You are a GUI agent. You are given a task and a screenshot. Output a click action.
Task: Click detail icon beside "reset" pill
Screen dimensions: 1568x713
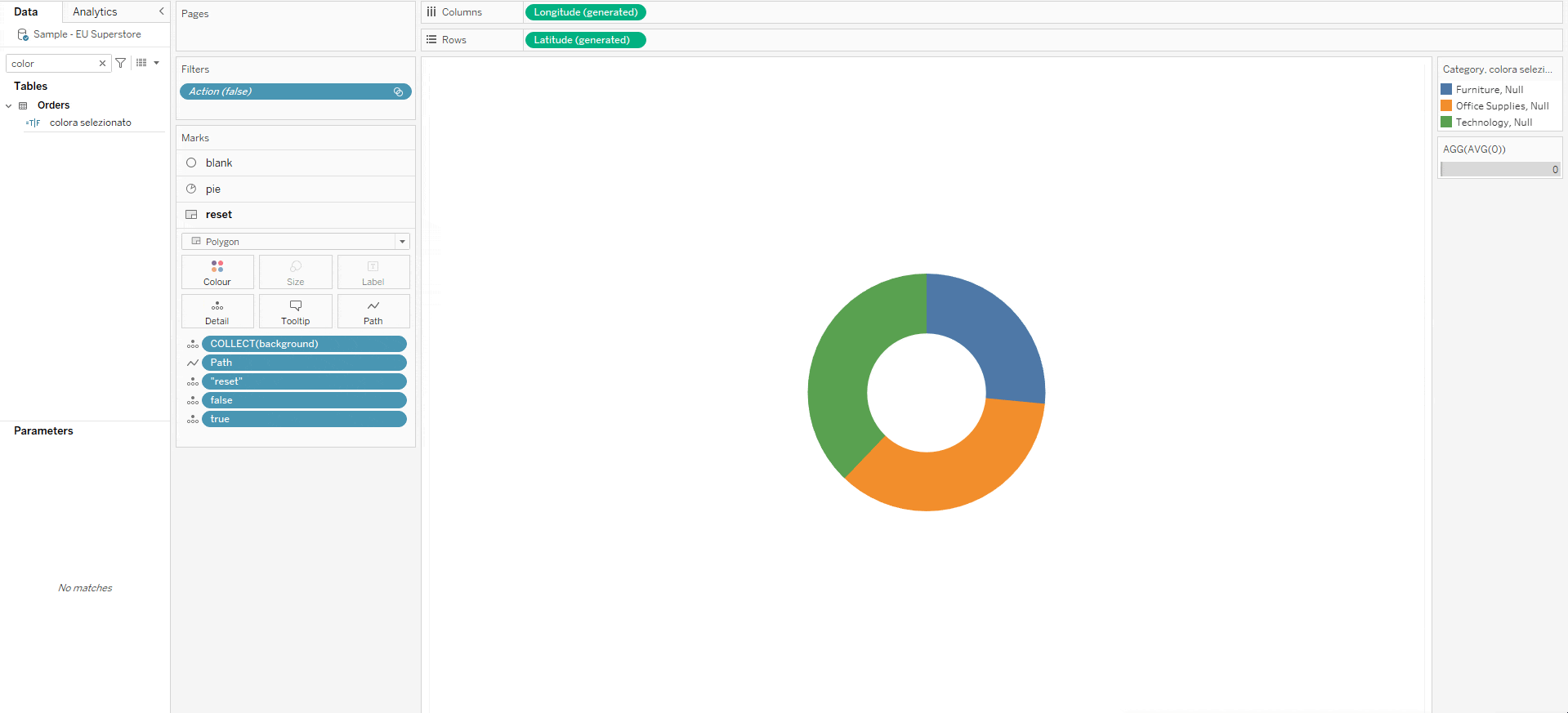193,381
